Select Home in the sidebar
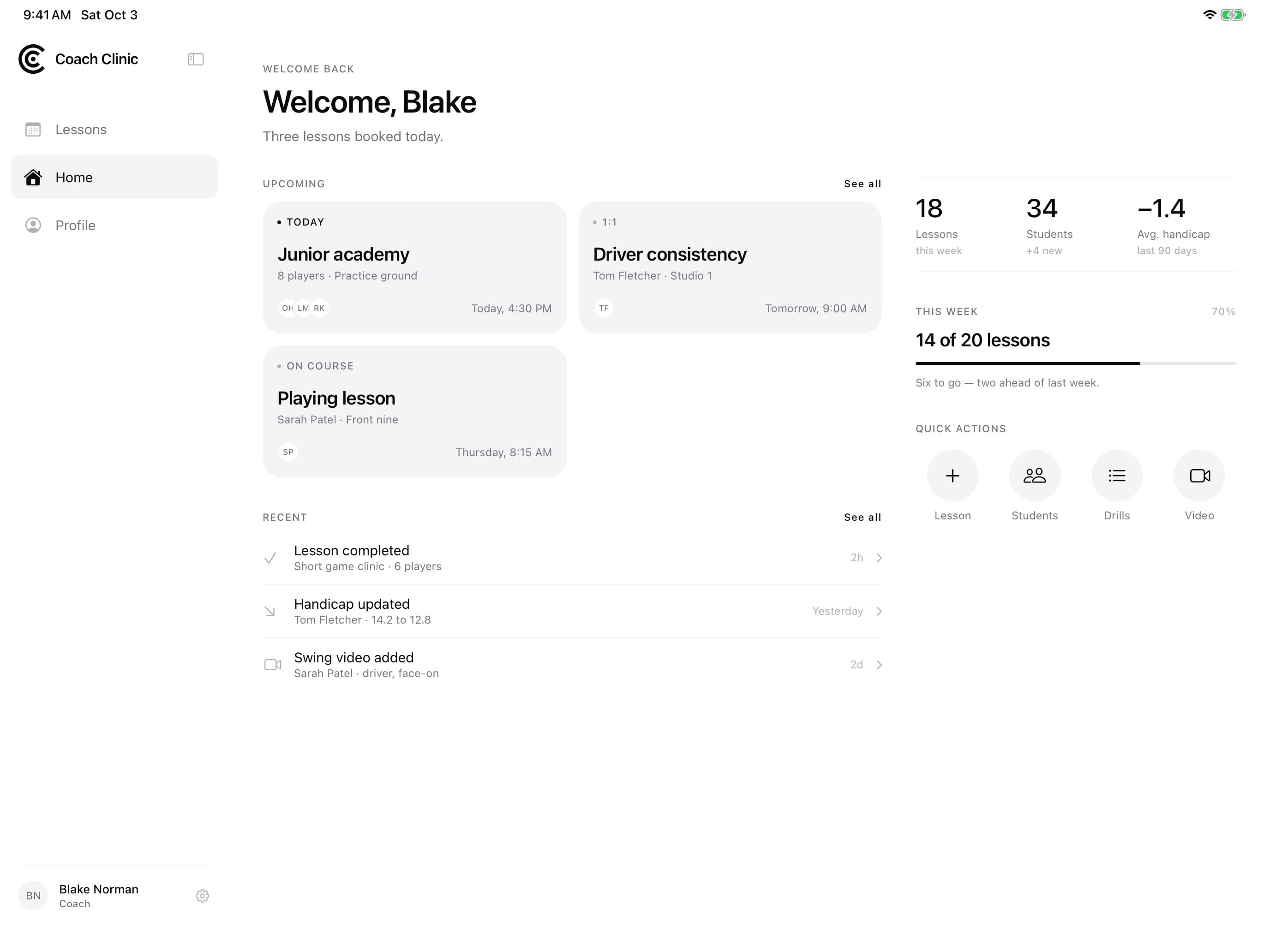The height and width of the screenshot is (952, 1270). tap(114, 177)
